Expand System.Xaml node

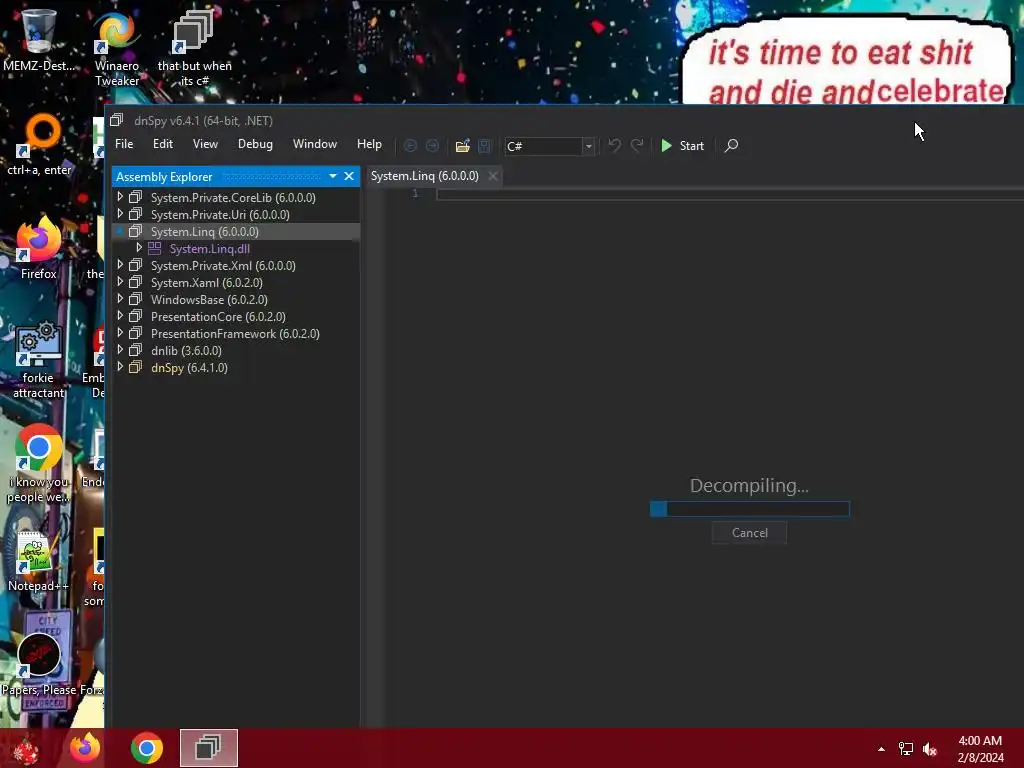(x=120, y=281)
